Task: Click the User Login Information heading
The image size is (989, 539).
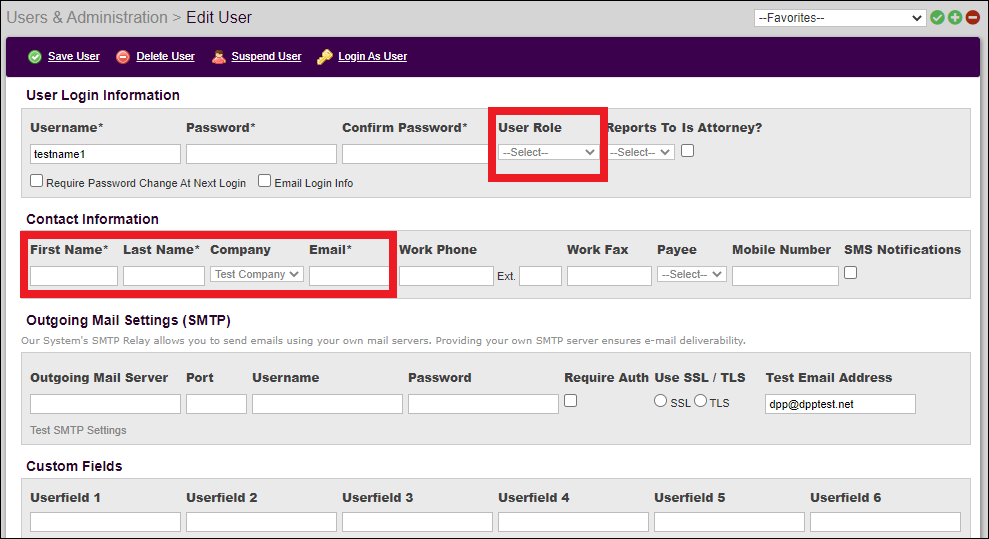Action: point(103,95)
